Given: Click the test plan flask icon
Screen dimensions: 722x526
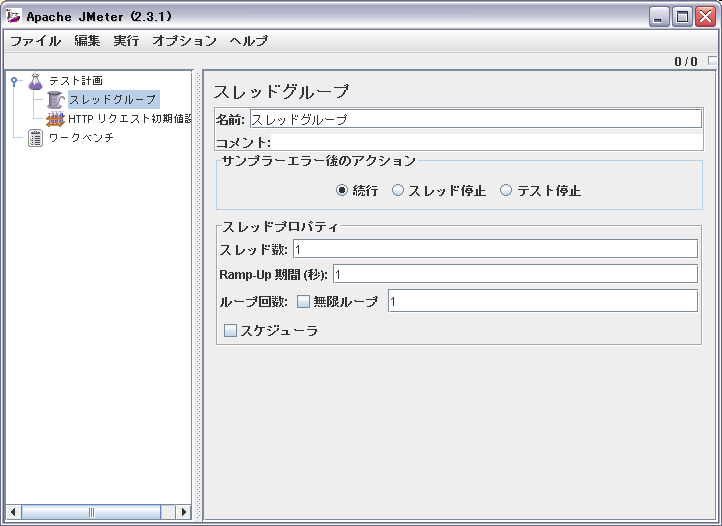Looking at the screenshot, I should point(36,80).
